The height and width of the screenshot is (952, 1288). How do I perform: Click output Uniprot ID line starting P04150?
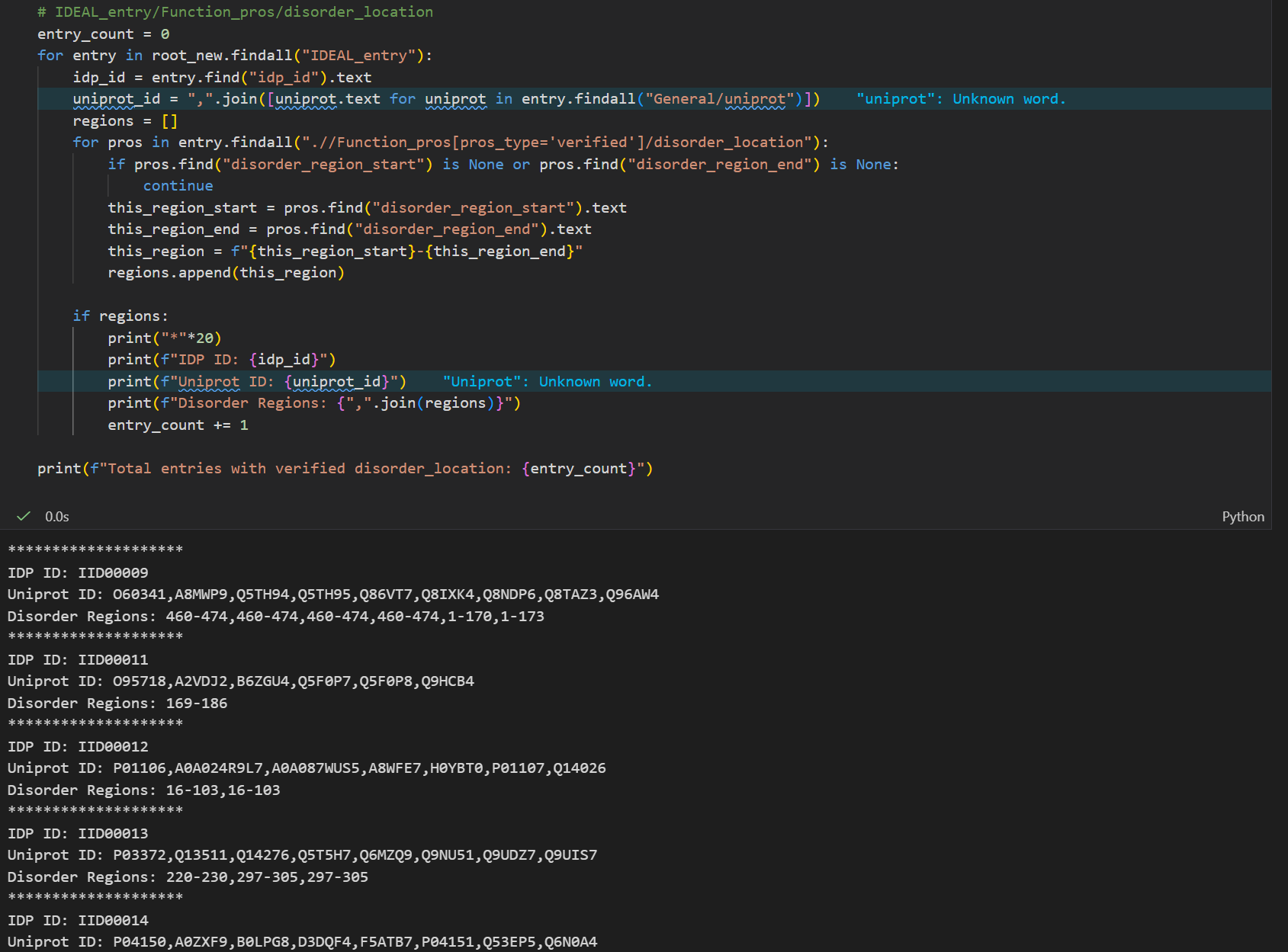coord(303,942)
